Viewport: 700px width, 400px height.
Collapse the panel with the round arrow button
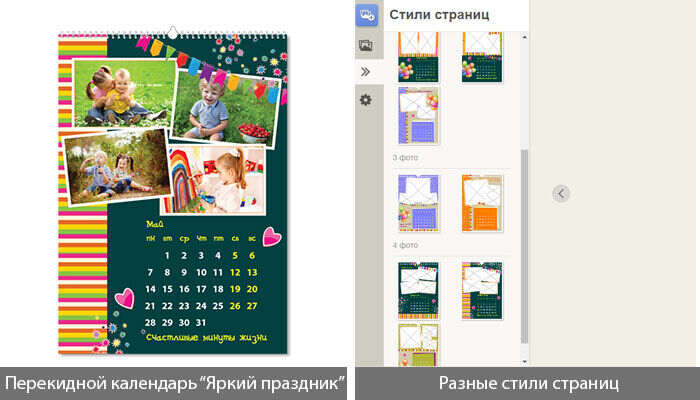(x=561, y=193)
